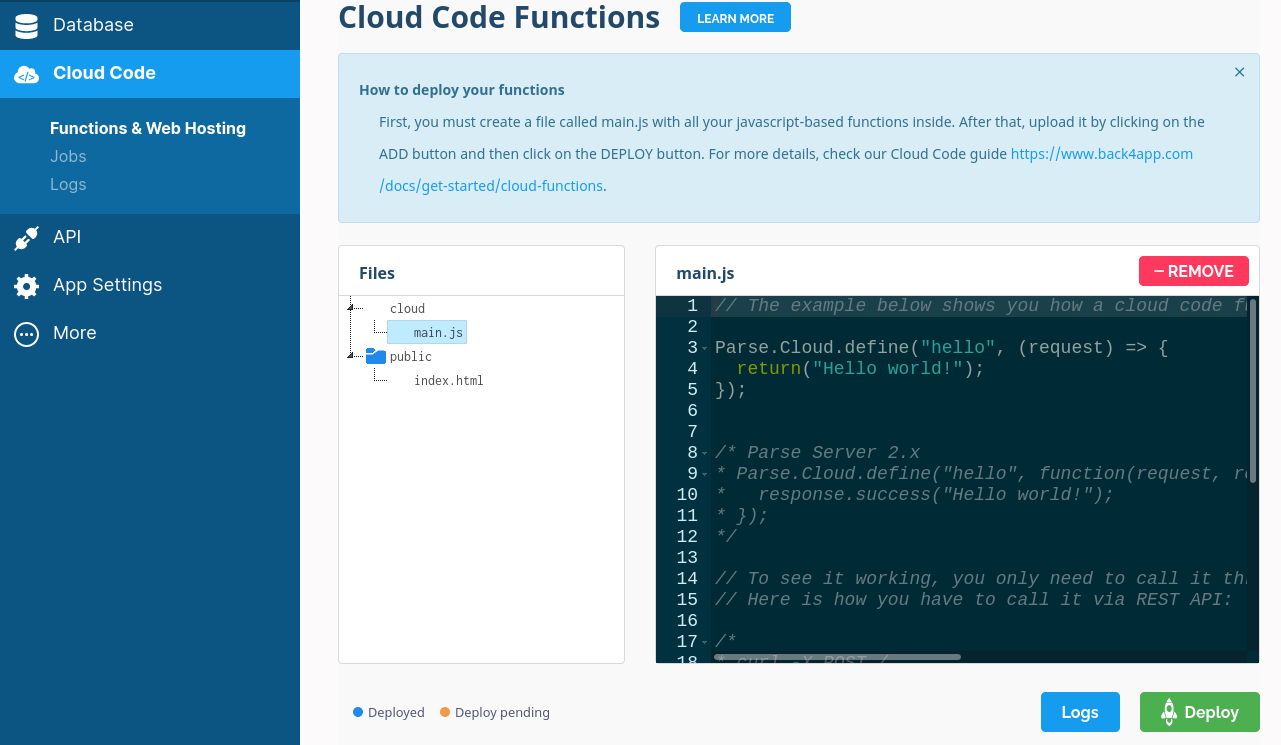Open the App Settings gear icon
1281x745 pixels.
pyautogui.click(x=26, y=285)
